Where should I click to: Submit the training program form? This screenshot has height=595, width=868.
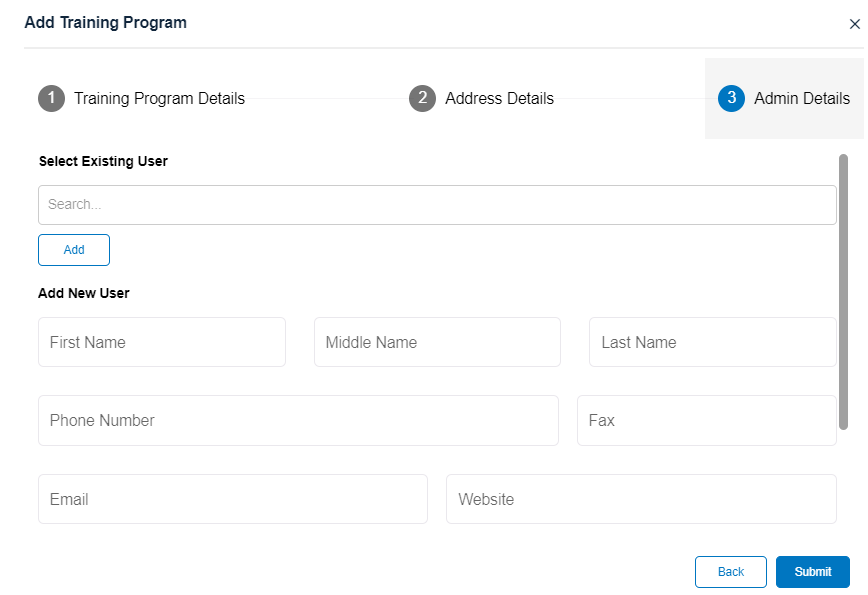[812, 572]
